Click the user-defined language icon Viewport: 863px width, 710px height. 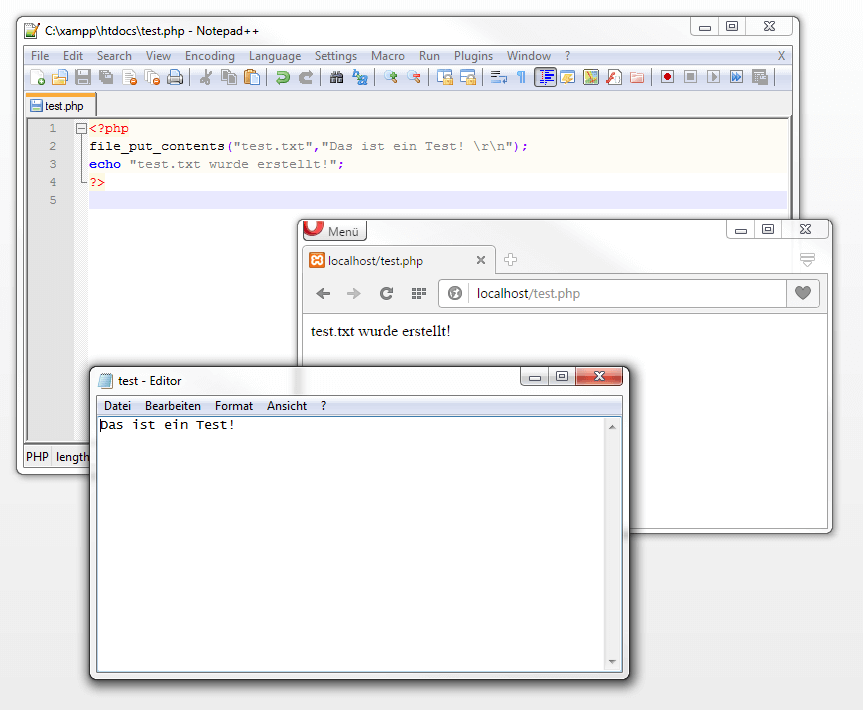coord(568,77)
